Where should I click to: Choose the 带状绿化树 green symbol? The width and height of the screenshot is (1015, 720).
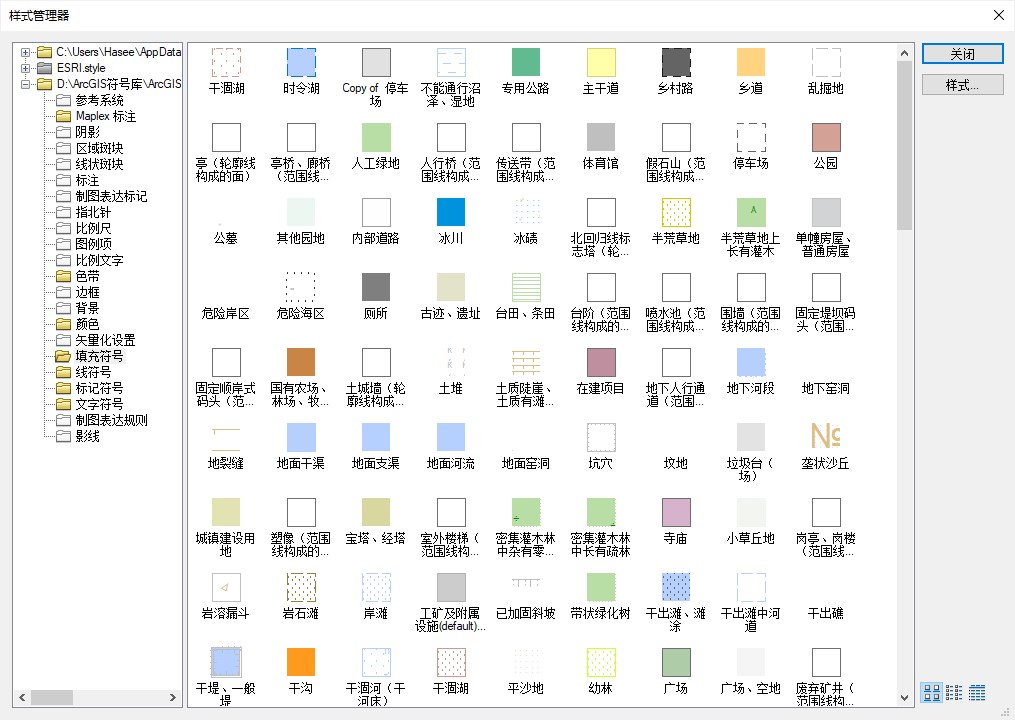601,587
